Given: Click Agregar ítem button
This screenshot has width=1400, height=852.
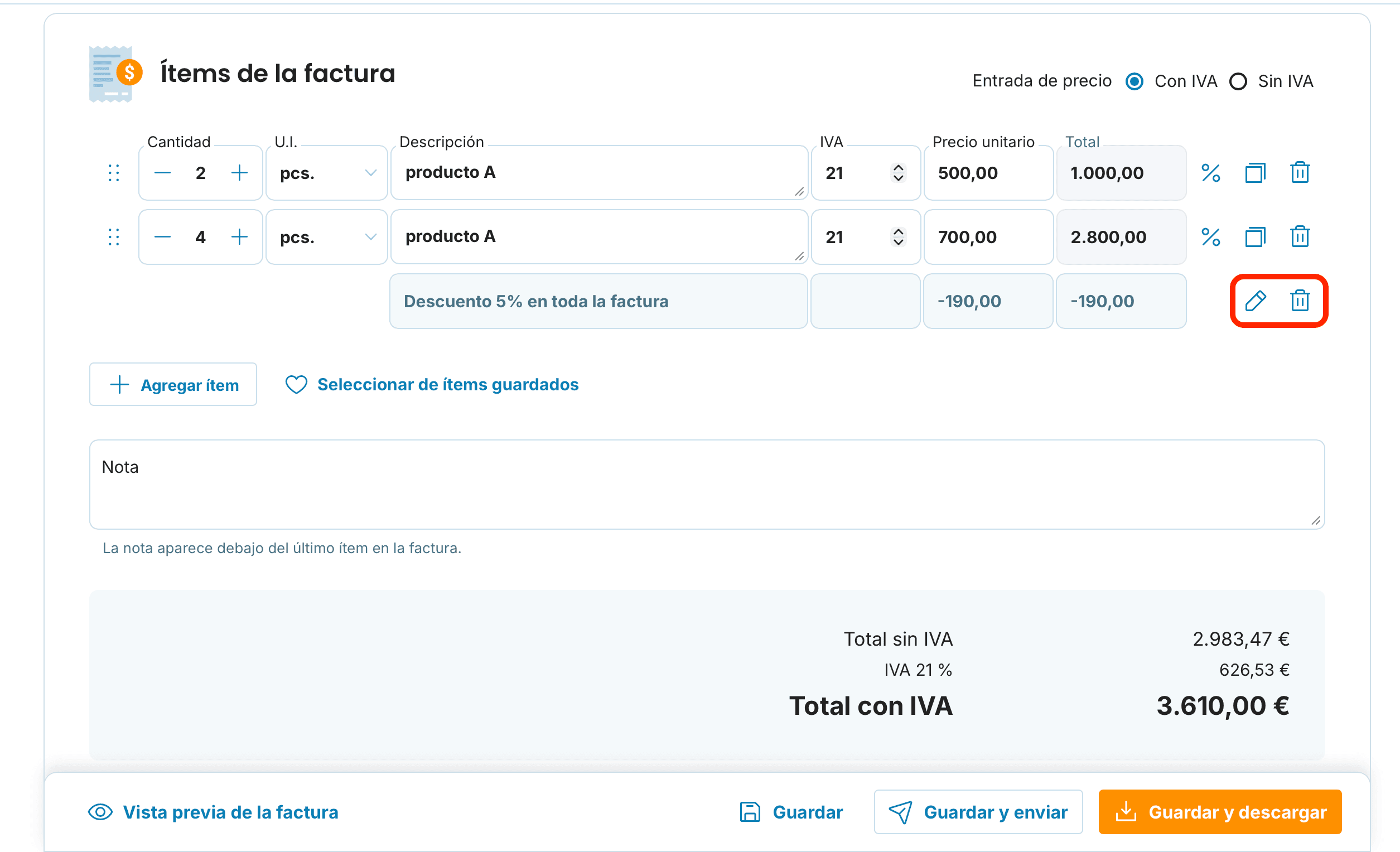Looking at the screenshot, I should click(x=173, y=385).
